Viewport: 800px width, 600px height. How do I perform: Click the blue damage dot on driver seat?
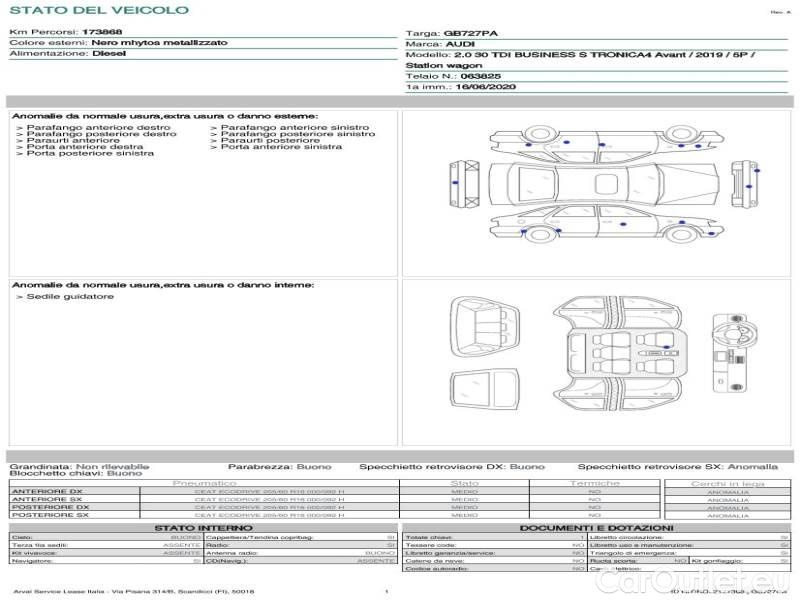(x=666, y=348)
